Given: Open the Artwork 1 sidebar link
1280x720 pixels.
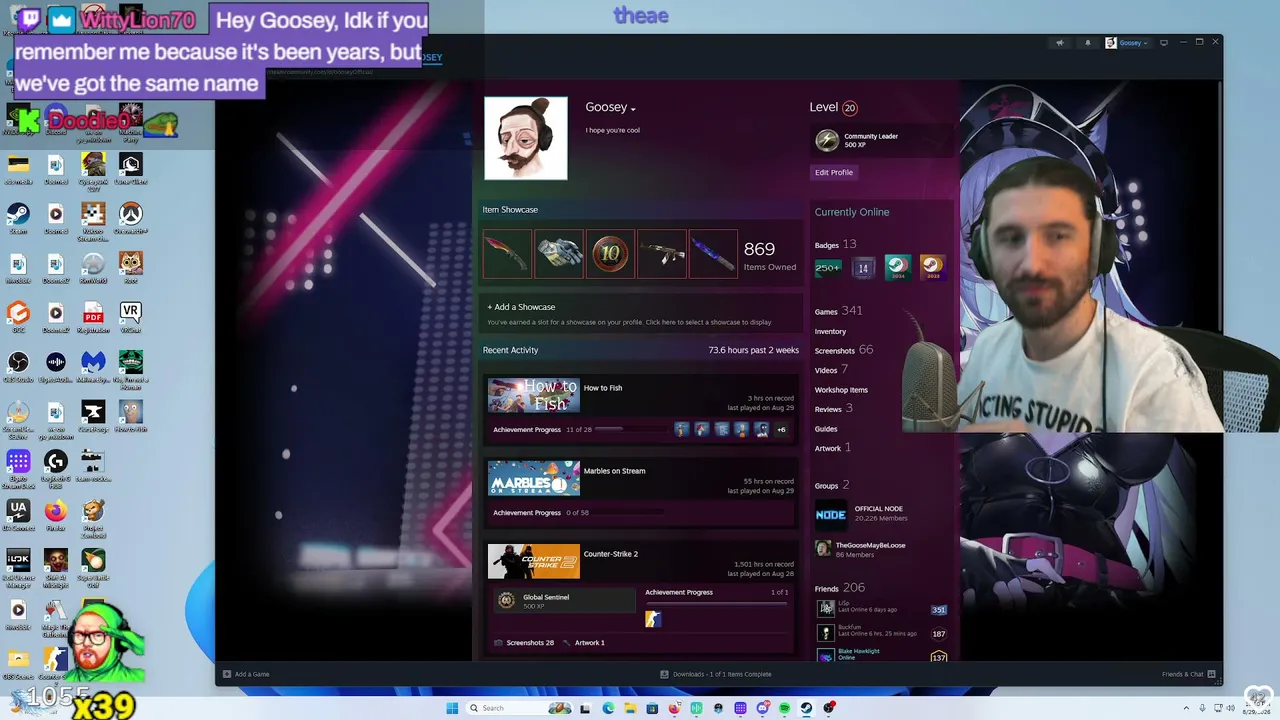Looking at the screenshot, I should tap(832, 448).
